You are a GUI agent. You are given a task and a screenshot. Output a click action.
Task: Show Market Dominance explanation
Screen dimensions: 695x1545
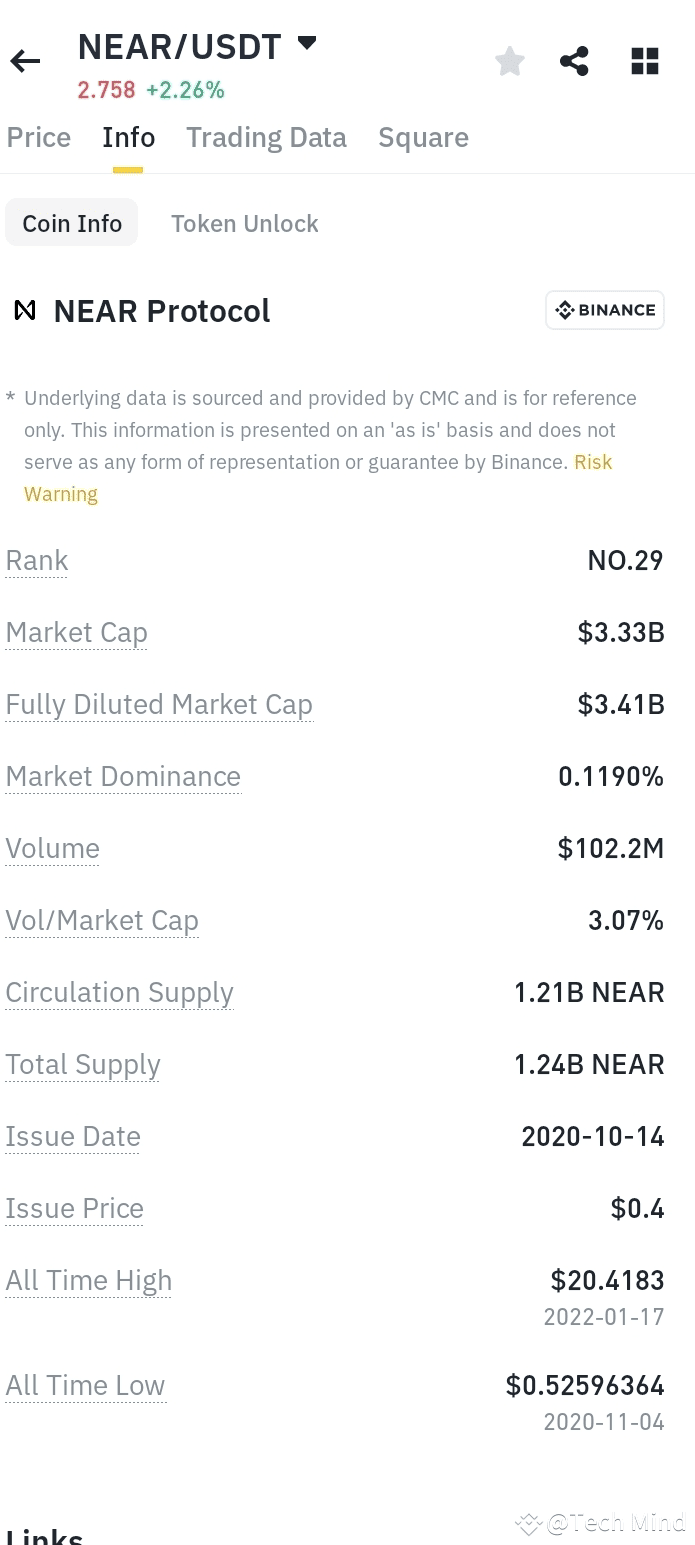coord(123,776)
